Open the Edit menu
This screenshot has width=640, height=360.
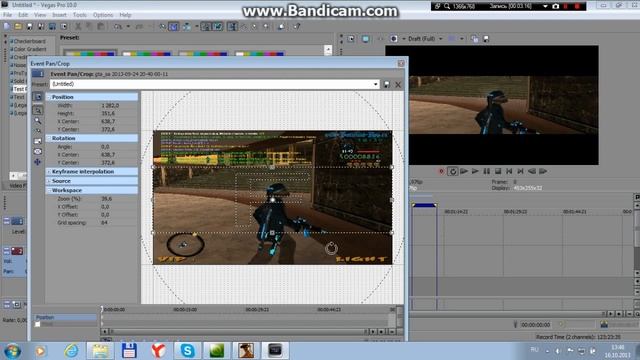coord(23,15)
